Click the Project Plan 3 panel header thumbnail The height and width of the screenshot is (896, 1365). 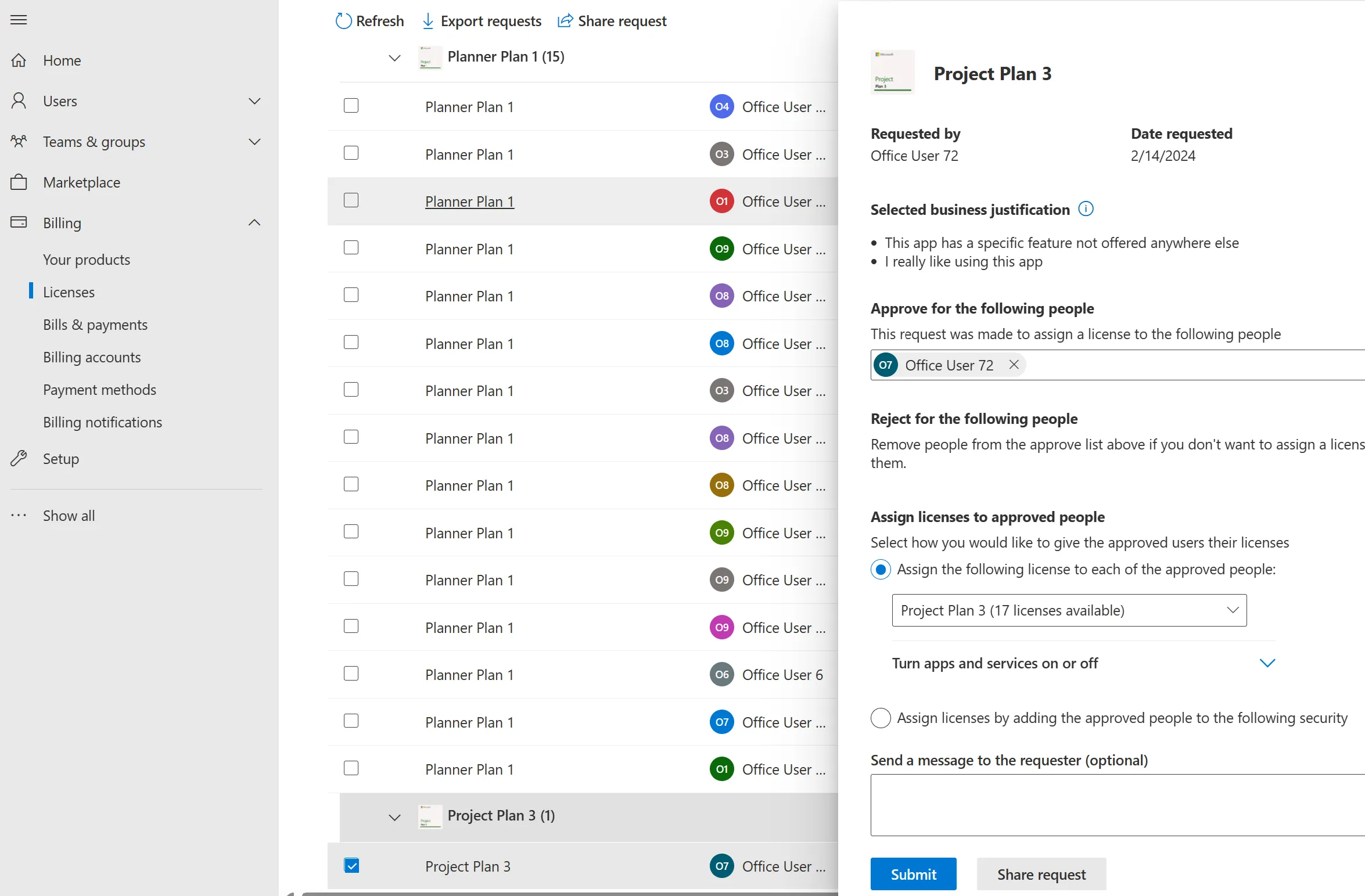[892, 72]
